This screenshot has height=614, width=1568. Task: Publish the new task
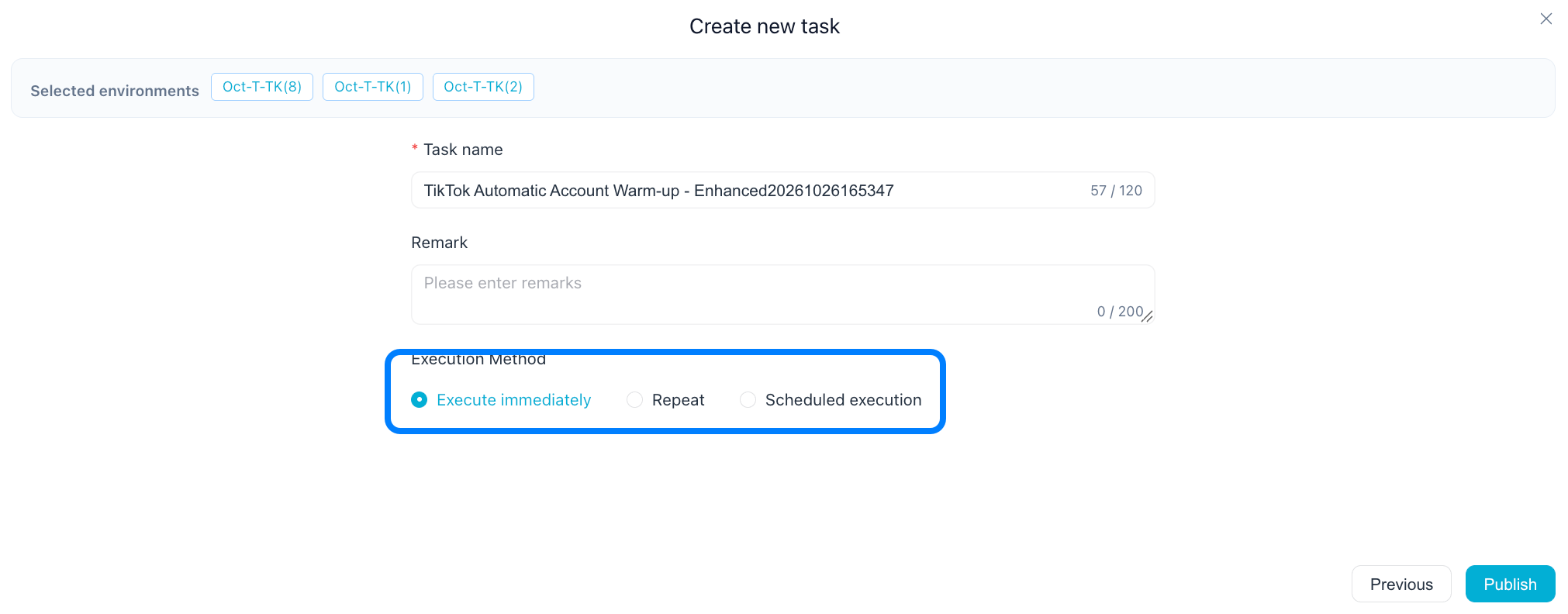point(1510,584)
